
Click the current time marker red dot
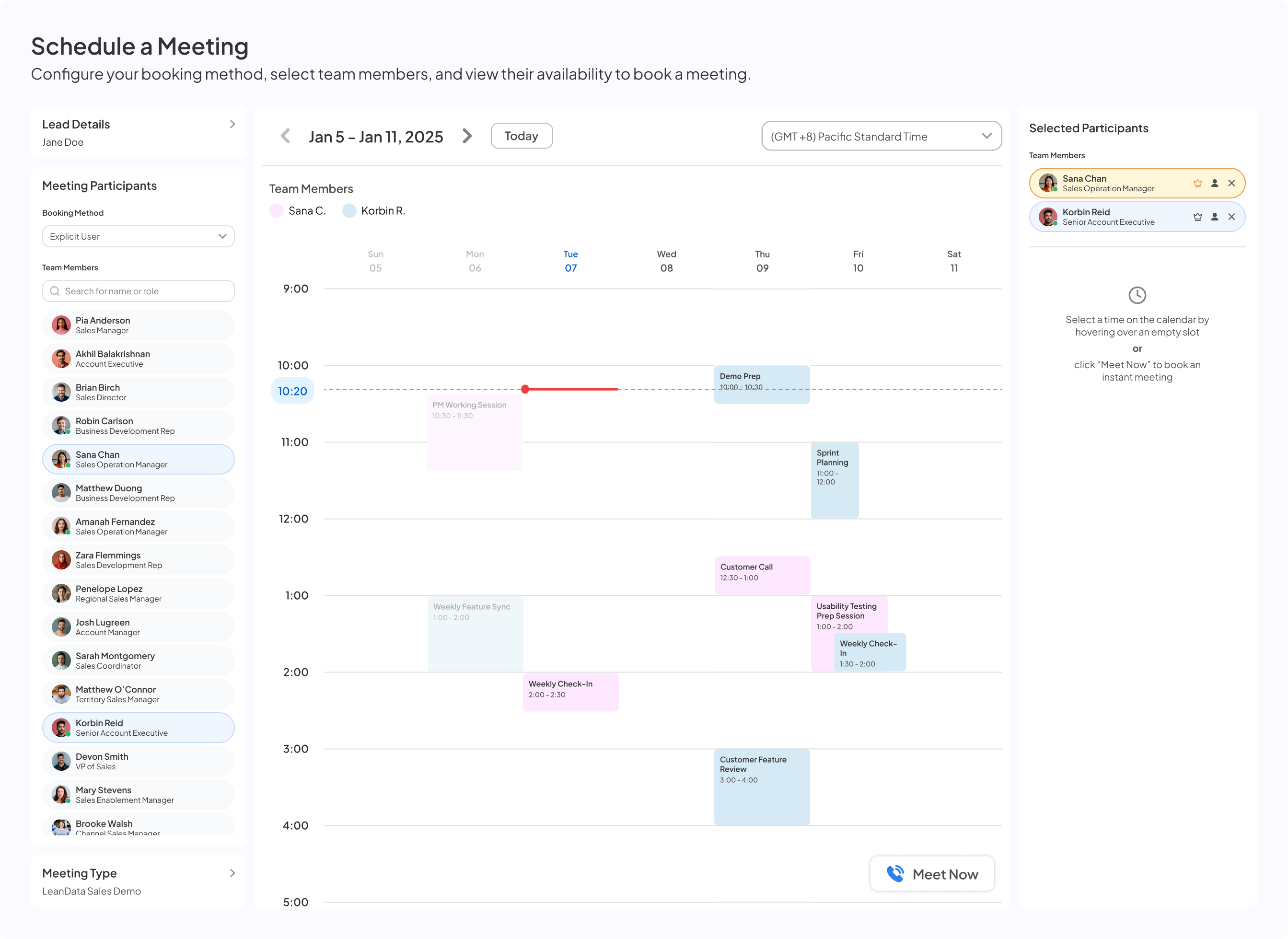524,389
